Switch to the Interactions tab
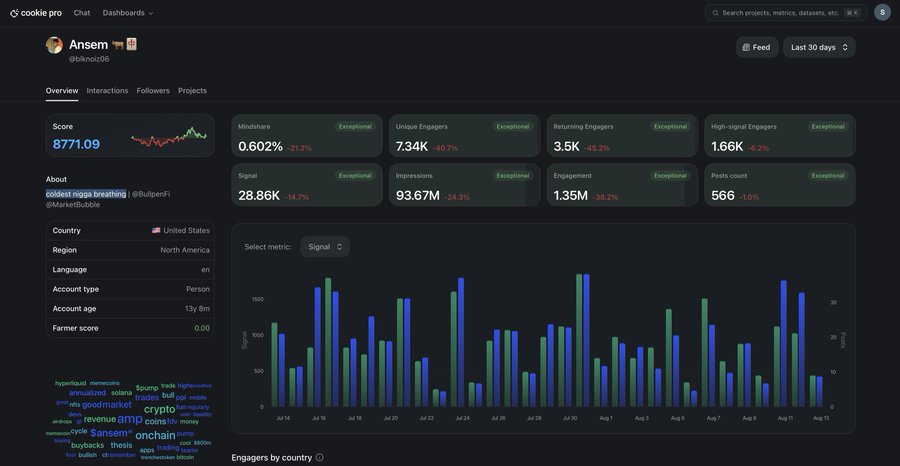The height and width of the screenshot is (466, 900). coord(107,91)
